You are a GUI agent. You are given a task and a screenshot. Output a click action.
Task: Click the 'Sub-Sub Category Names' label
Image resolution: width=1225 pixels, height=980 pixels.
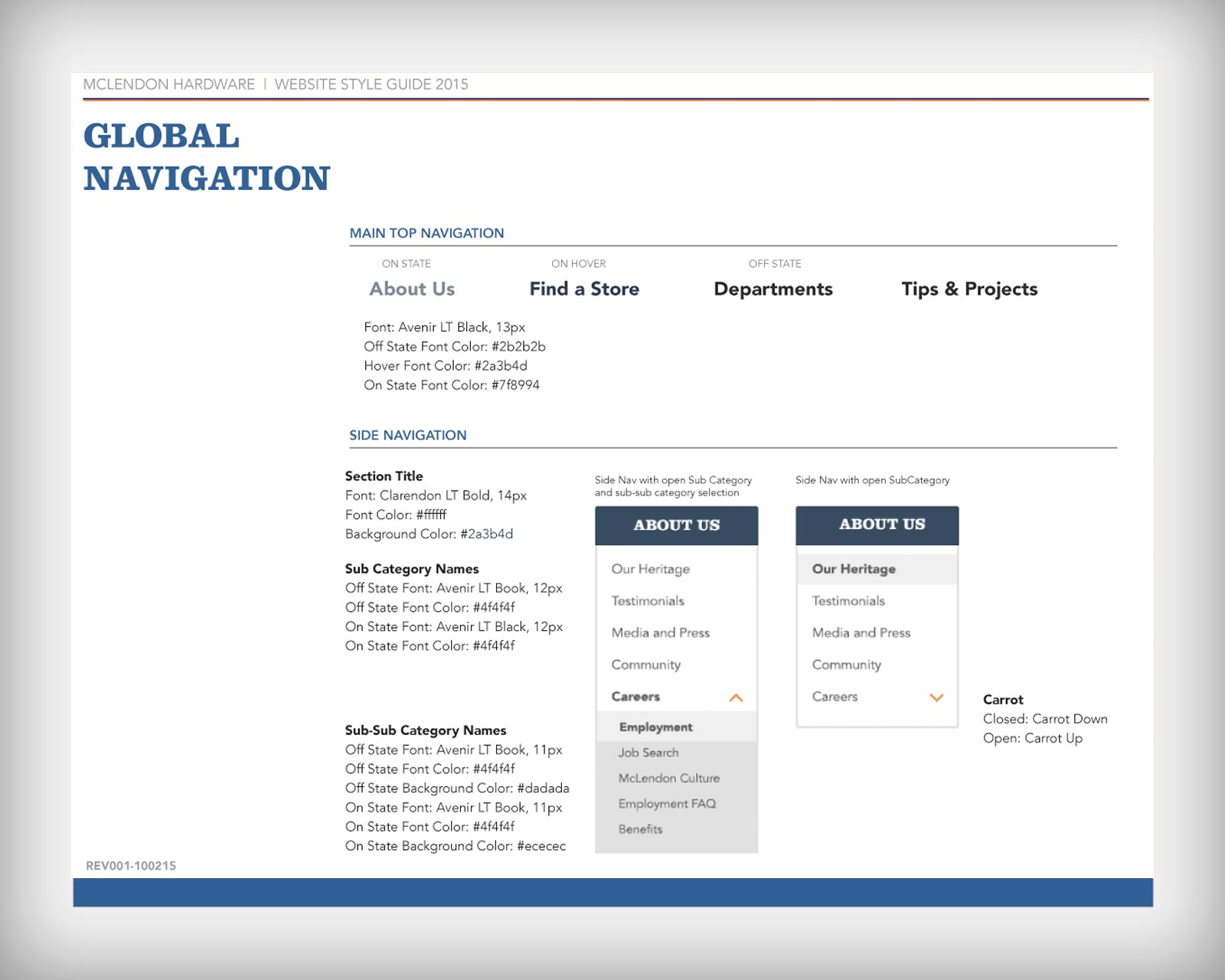tap(426, 730)
